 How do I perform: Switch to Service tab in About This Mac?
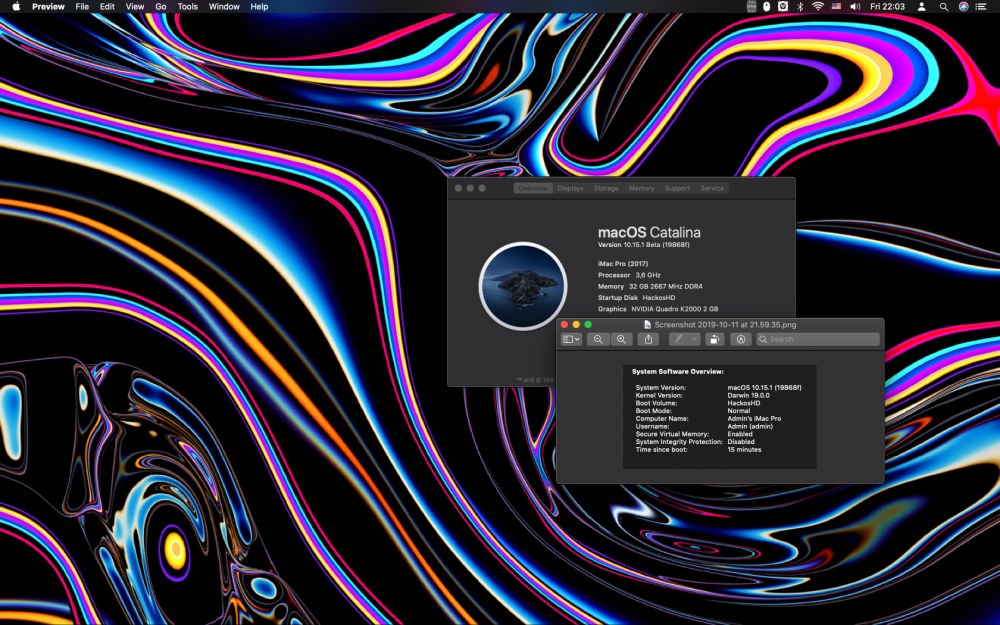(712, 188)
